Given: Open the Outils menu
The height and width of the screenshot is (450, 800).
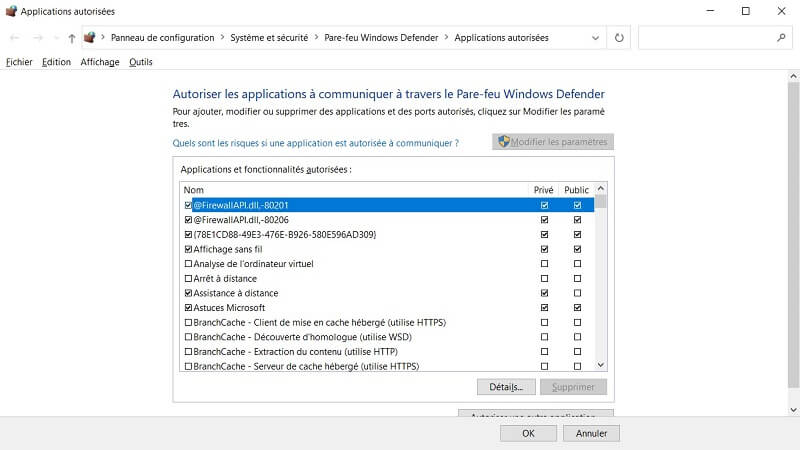Looking at the screenshot, I should 140,62.
